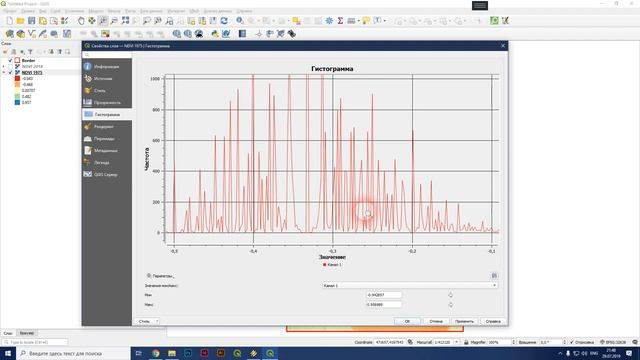Remove the selected layer via the Layers toolbar
The width and height of the screenshot is (640, 360).
(x=67, y=52)
